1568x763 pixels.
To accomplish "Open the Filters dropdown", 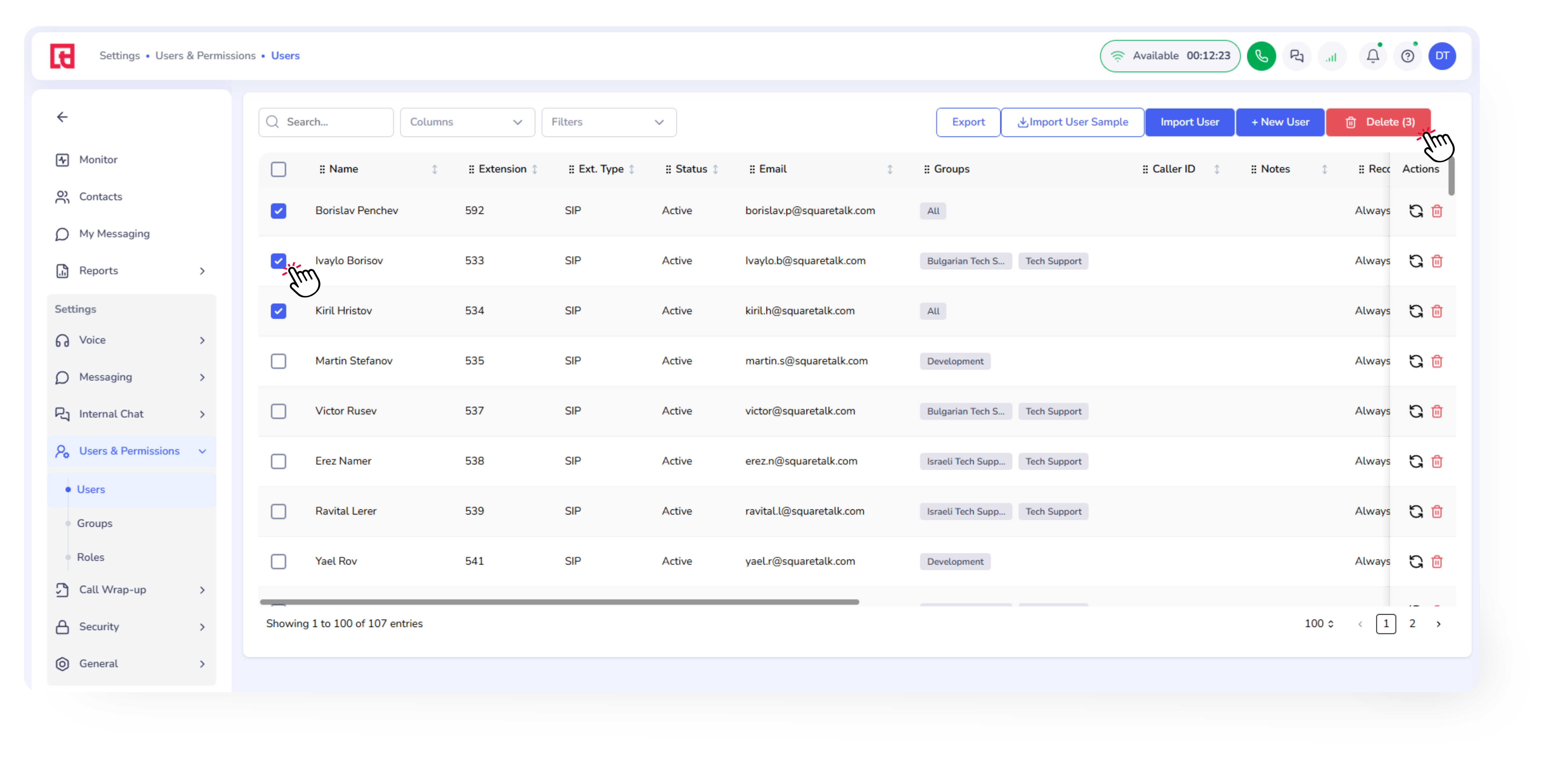I will pyautogui.click(x=608, y=122).
